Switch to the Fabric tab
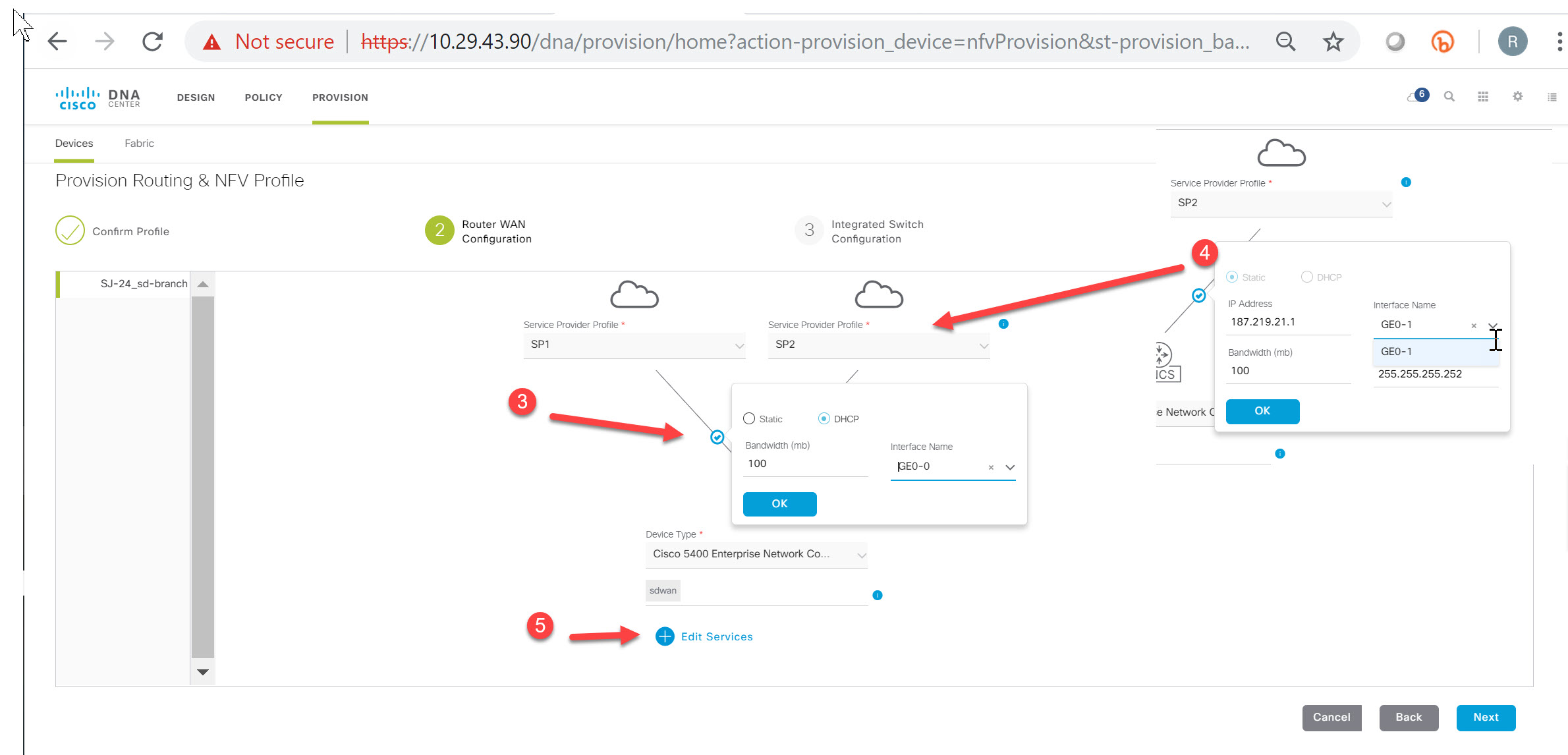Image resolution: width=1568 pixels, height=755 pixels. pyautogui.click(x=138, y=143)
